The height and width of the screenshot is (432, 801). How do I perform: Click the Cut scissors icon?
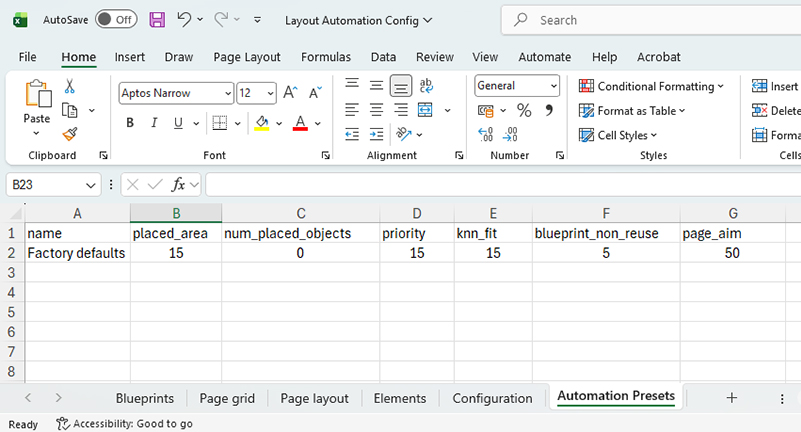pos(69,86)
